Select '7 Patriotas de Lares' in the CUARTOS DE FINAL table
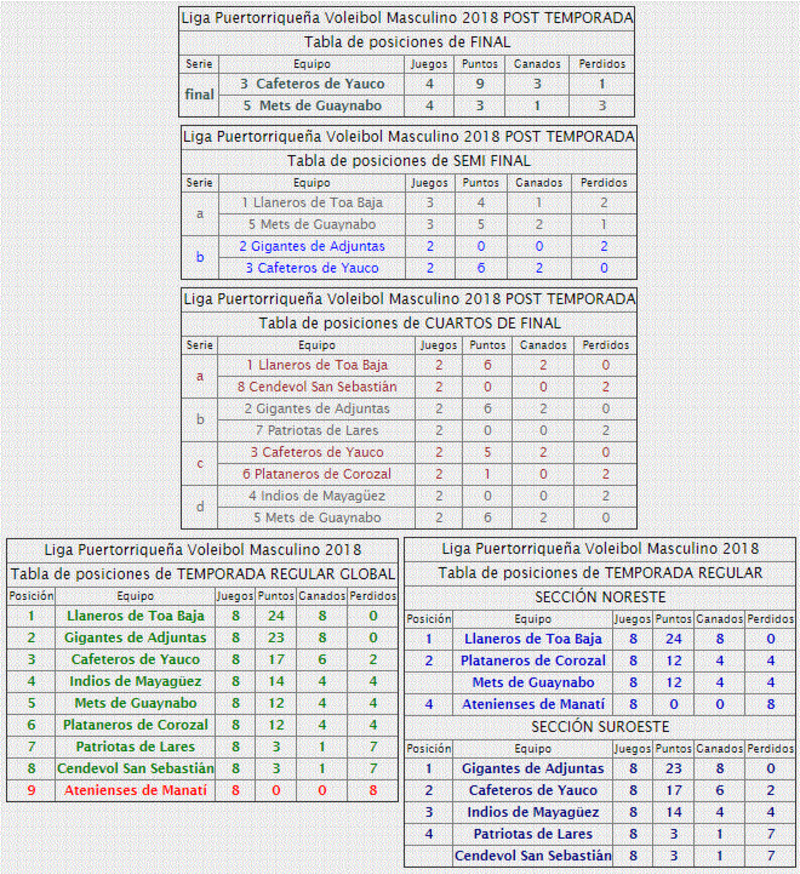This screenshot has width=800, height=874. click(x=317, y=430)
